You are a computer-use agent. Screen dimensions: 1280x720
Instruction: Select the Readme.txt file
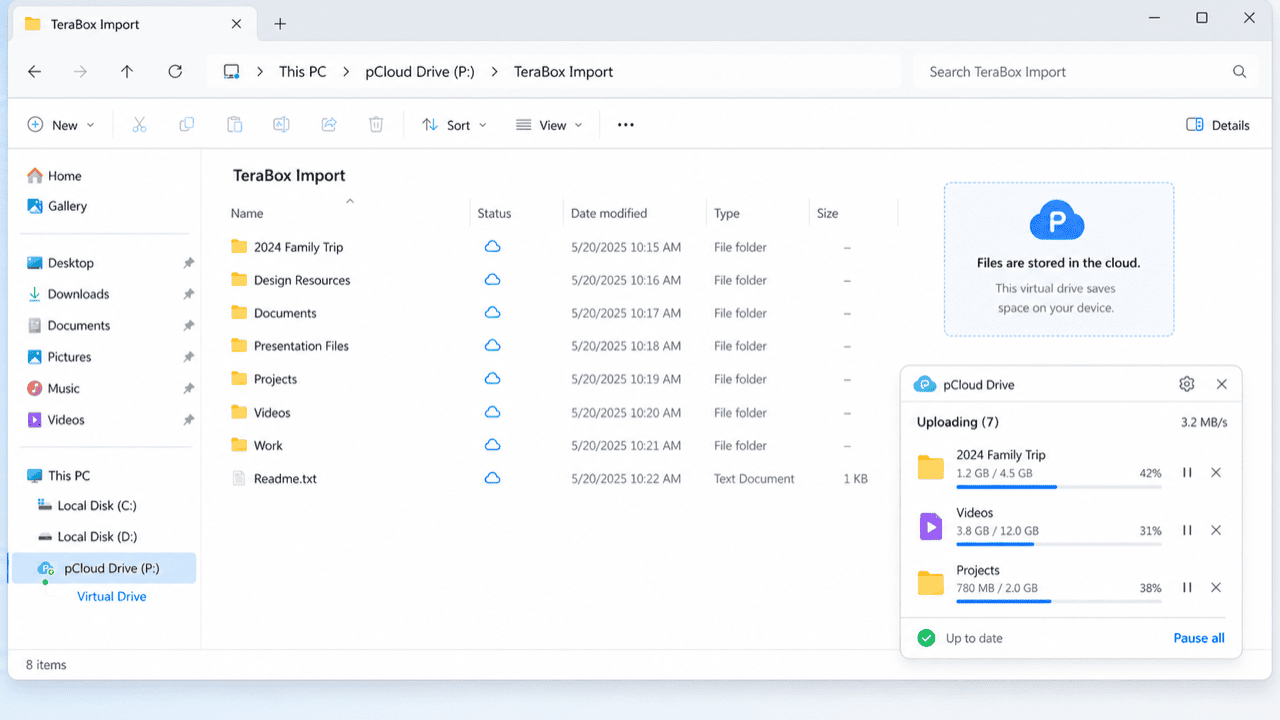tap(285, 479)
